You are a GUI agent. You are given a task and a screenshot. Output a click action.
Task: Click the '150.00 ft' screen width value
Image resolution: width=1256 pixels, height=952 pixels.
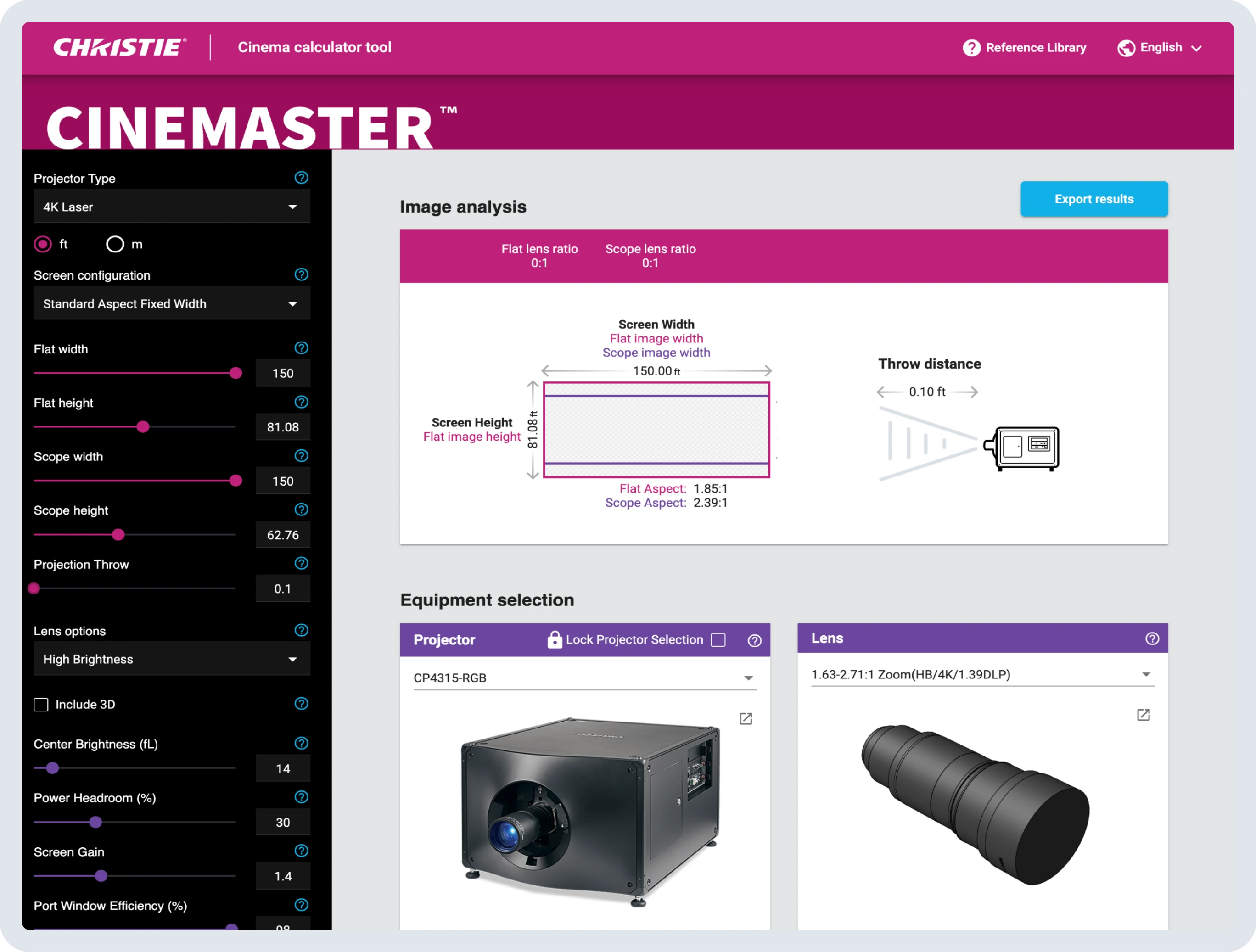pos(656,371)
